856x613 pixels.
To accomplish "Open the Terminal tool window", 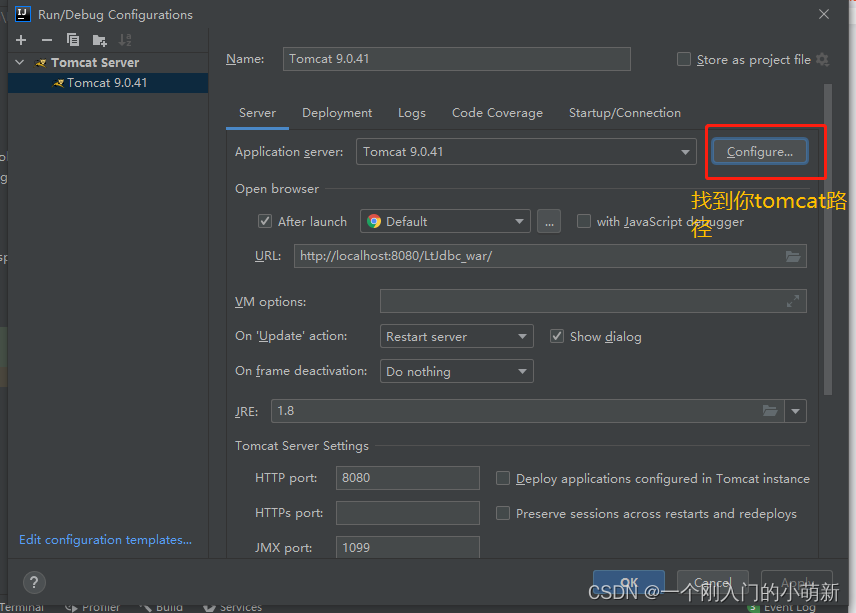I will 22,607.
